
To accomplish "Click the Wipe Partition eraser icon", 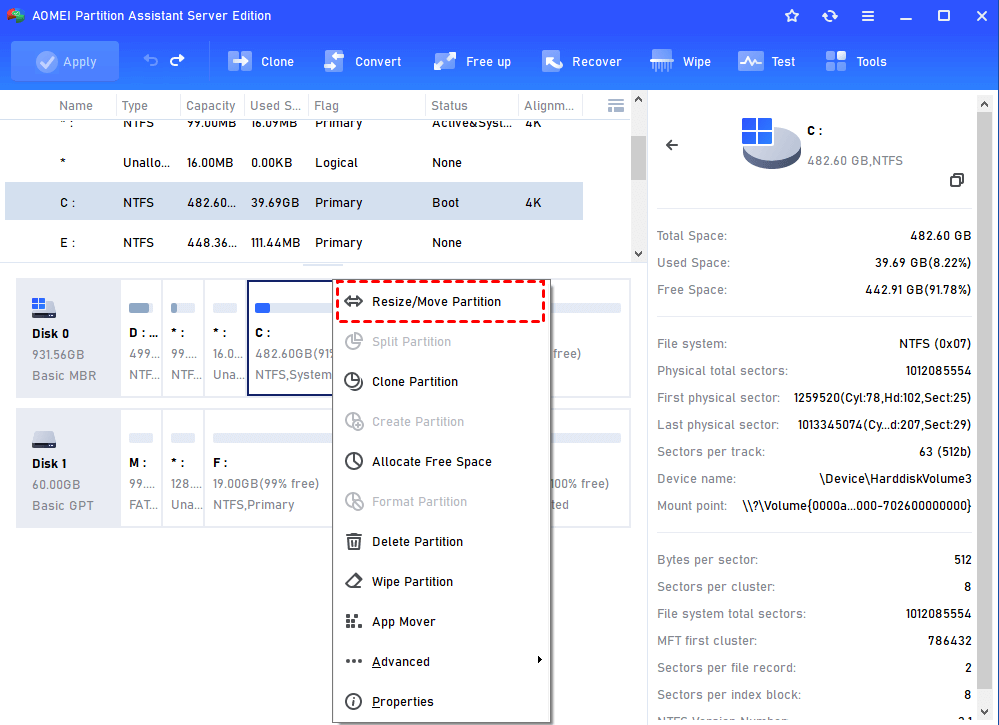I will click(354, 581).
